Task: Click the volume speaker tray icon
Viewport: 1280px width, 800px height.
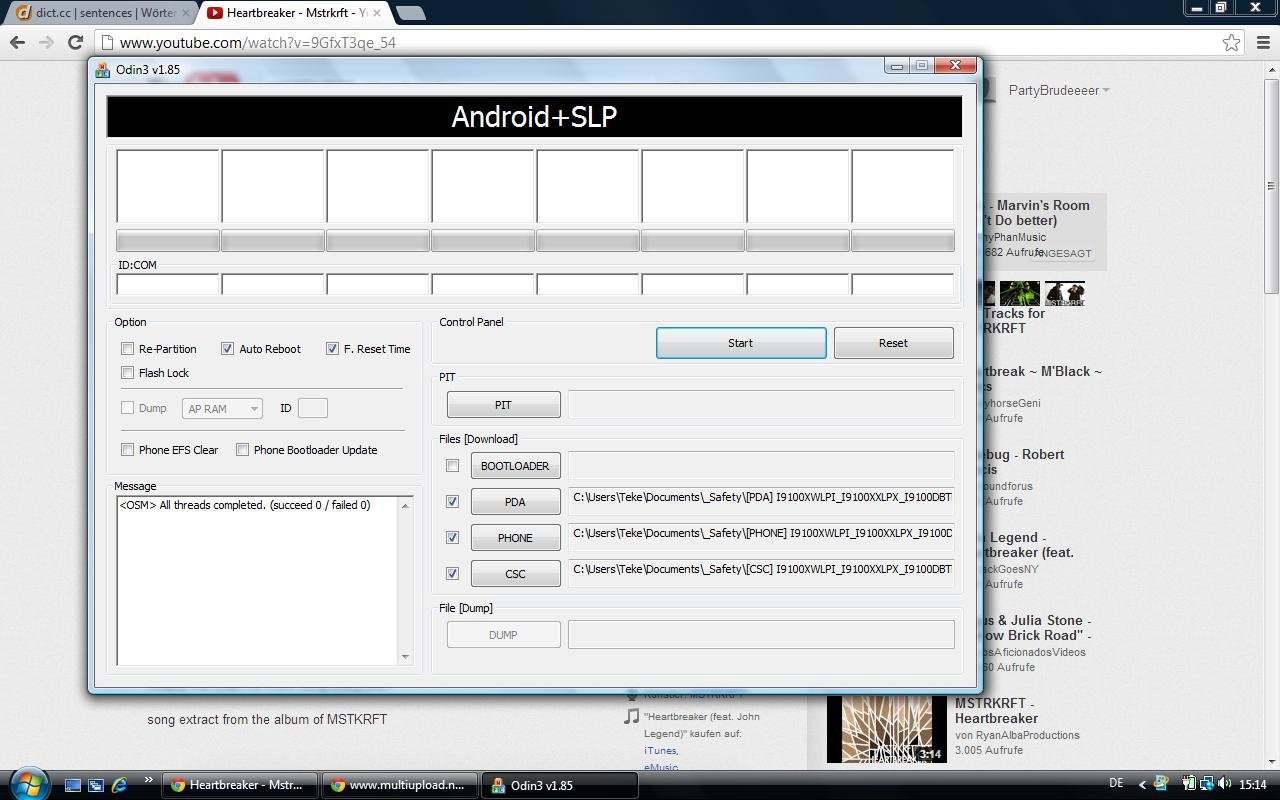Action: [x=1226, y=784]
